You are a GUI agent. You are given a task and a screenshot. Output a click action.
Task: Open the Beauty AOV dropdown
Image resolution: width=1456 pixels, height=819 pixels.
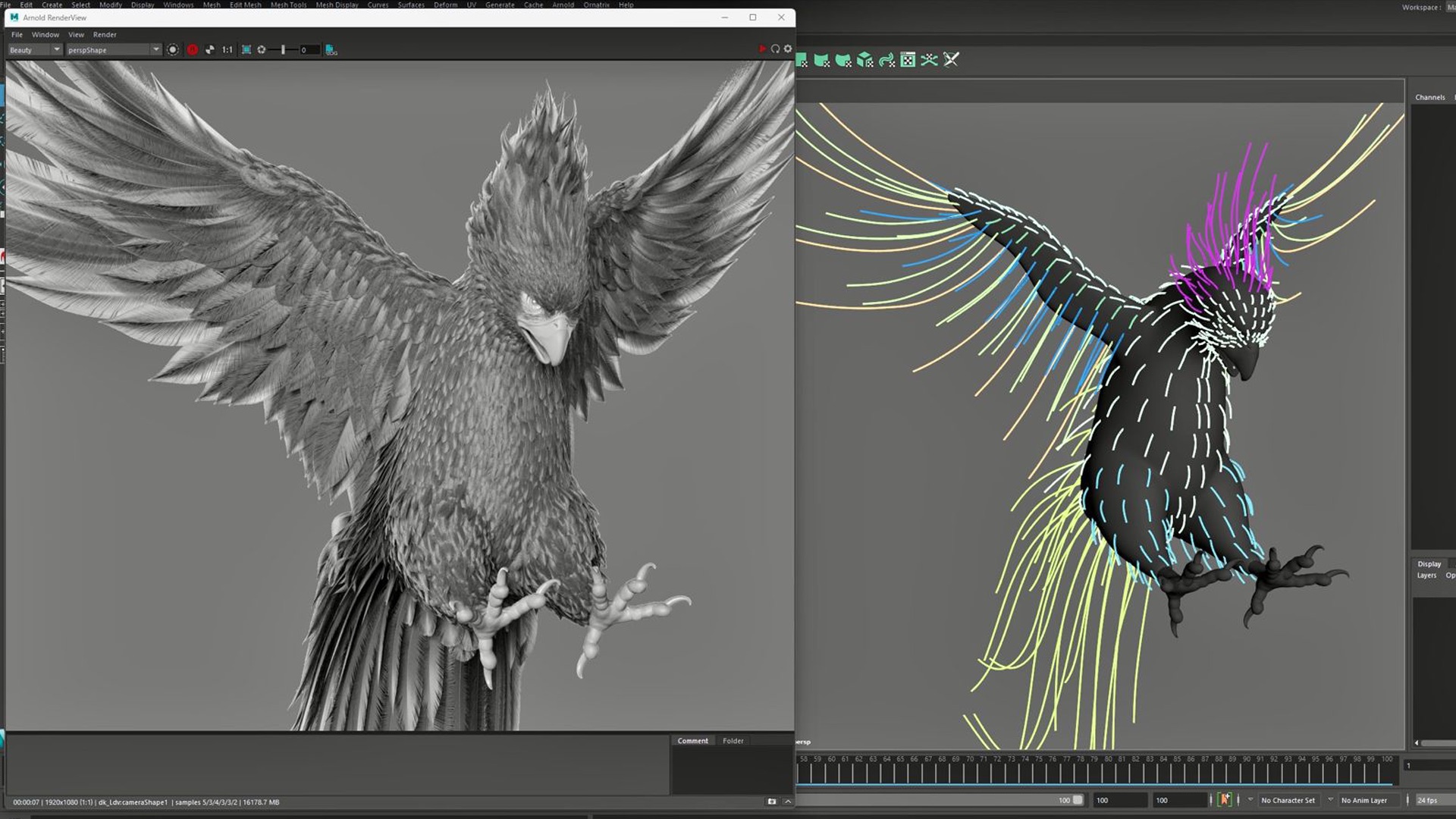coord(35,50)
